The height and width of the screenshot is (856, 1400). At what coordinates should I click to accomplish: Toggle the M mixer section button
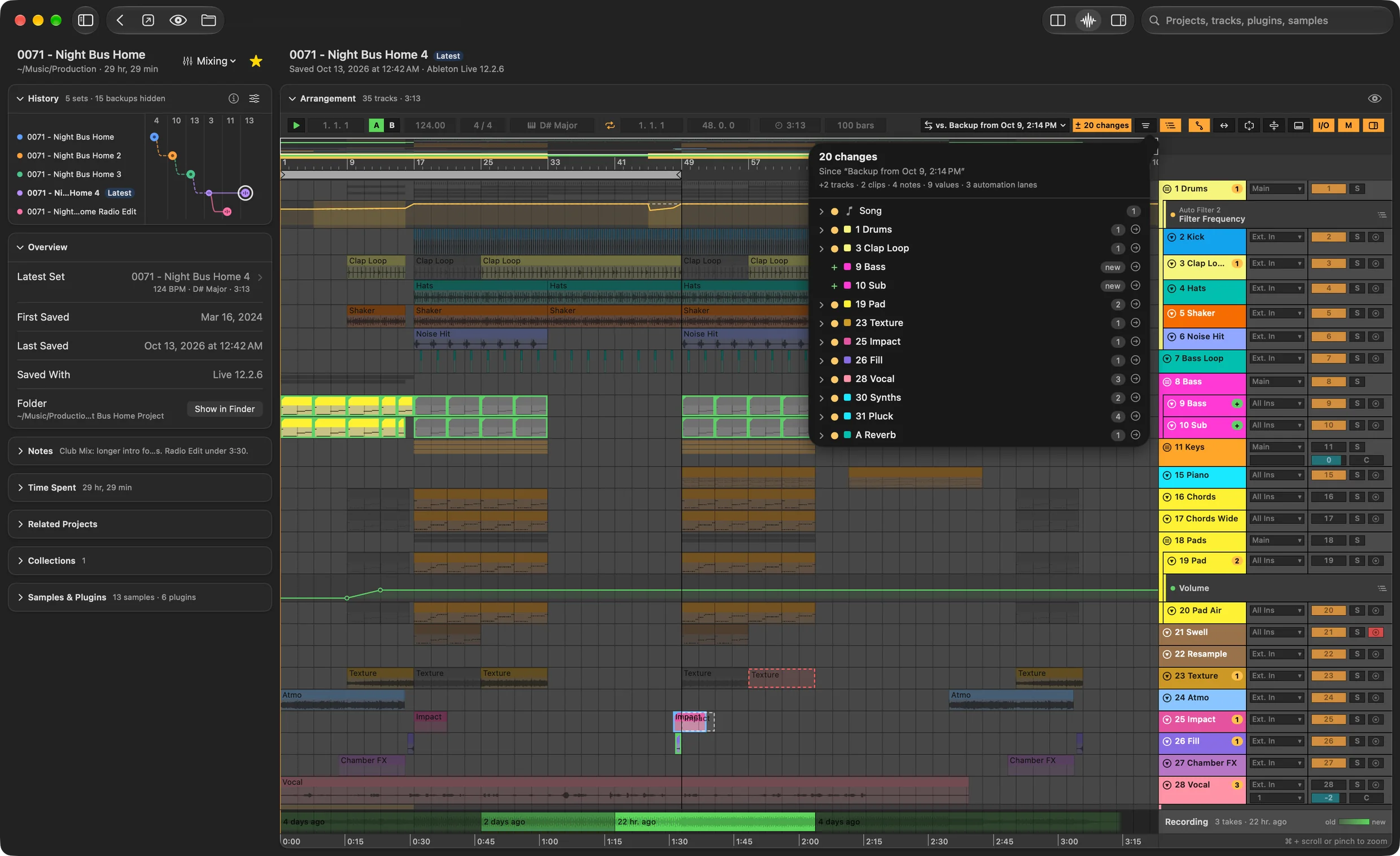coord(1348,125)
